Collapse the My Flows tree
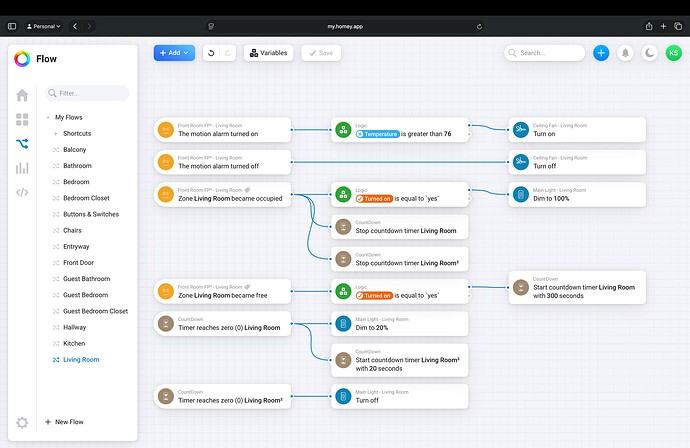 click(47, 117)
